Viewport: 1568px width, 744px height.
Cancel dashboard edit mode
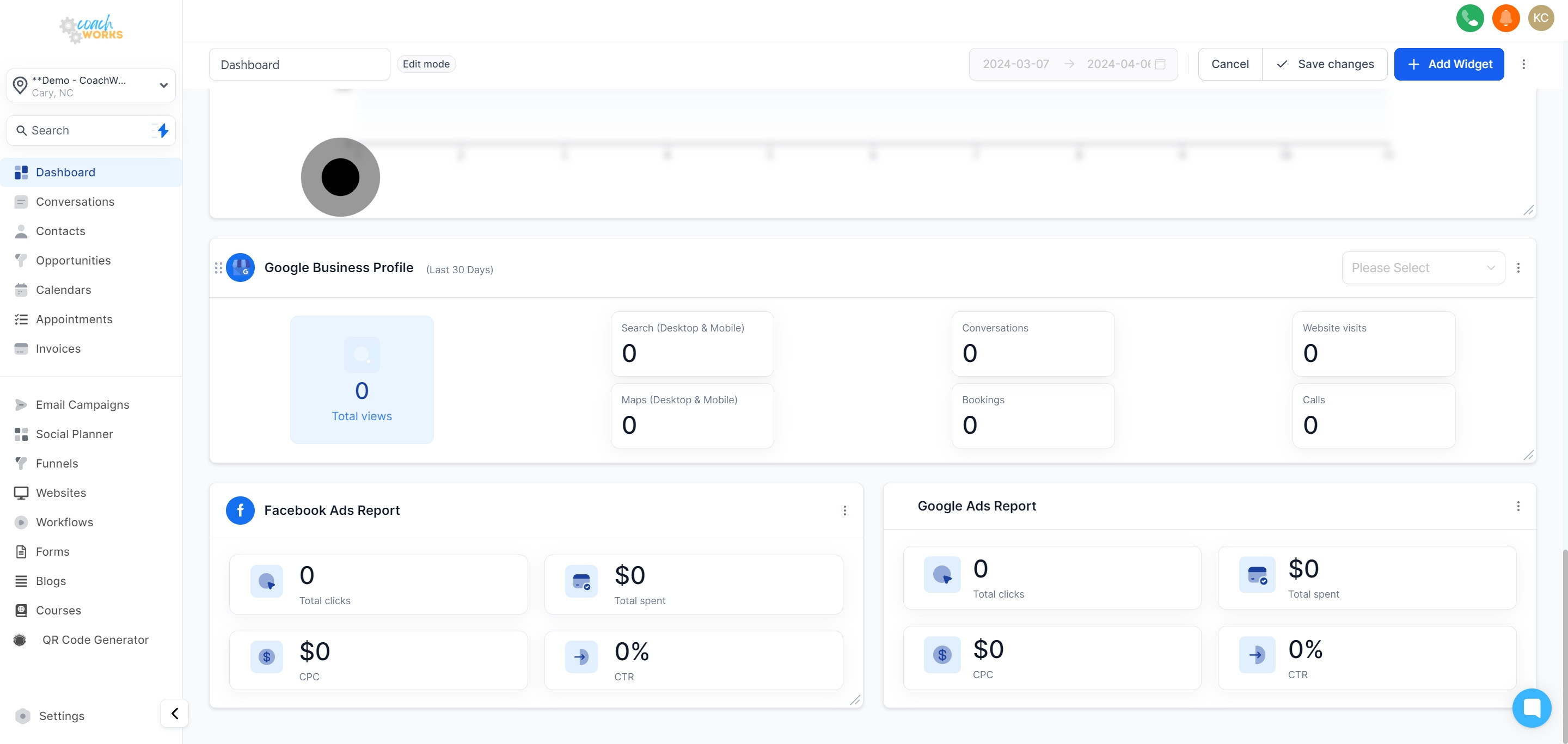1229,64
